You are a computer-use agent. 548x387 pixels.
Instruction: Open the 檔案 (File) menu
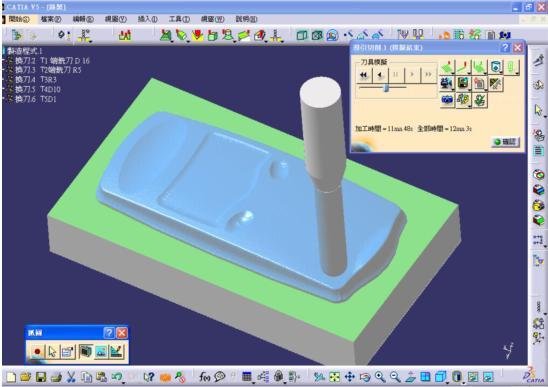51,19
